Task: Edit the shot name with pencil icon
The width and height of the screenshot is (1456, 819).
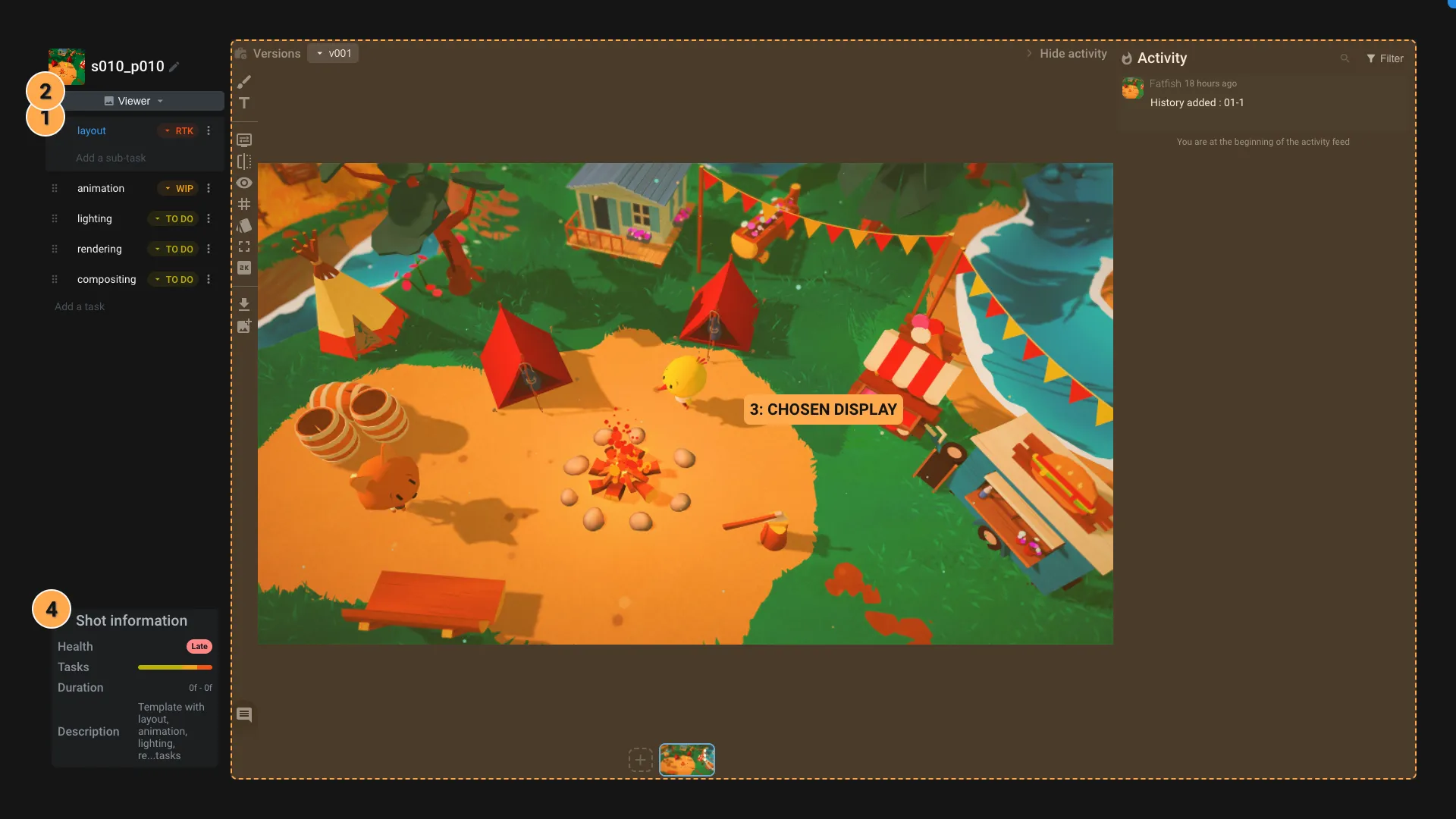Action: 174,67
